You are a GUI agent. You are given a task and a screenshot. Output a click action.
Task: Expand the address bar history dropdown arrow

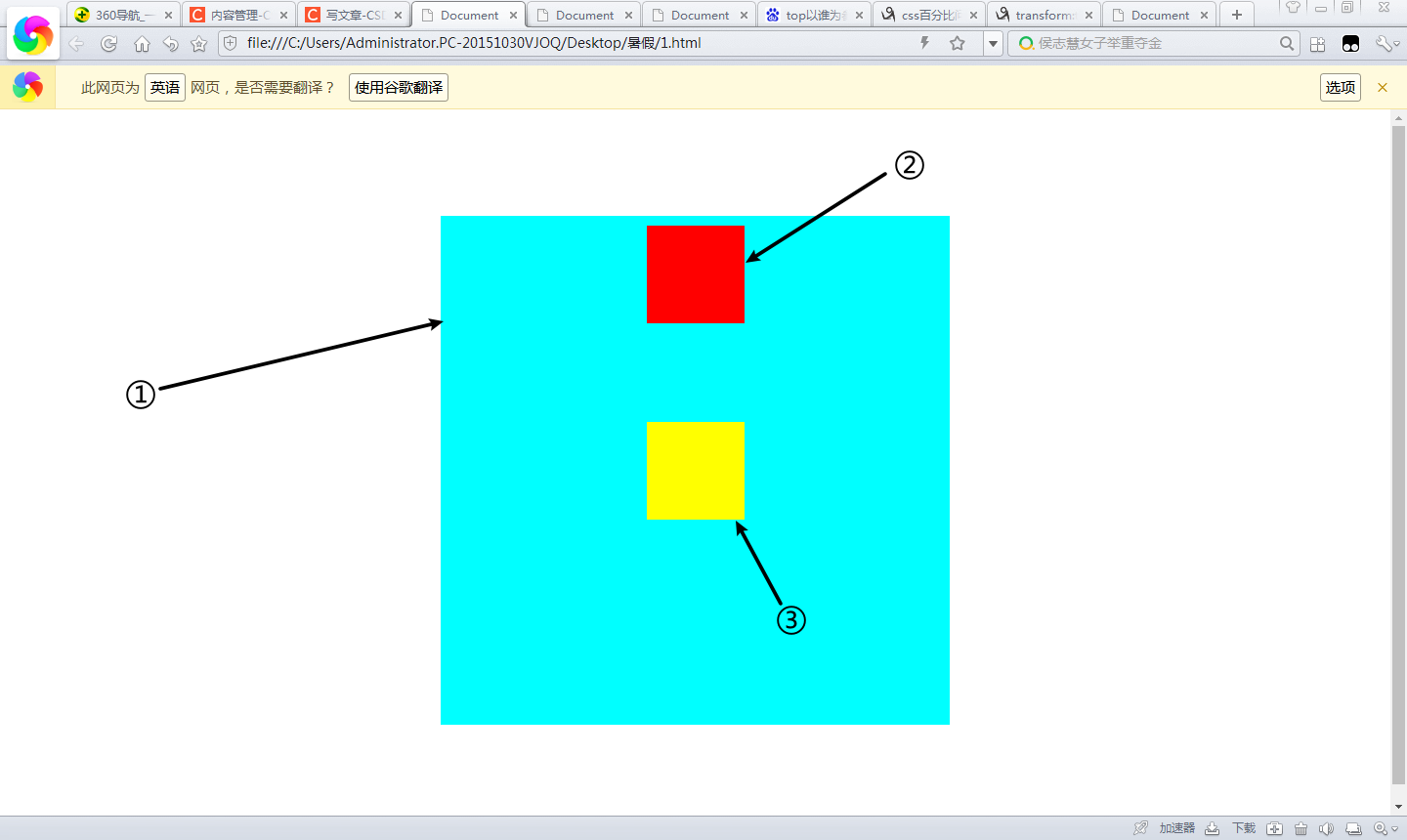click(993, 44)
